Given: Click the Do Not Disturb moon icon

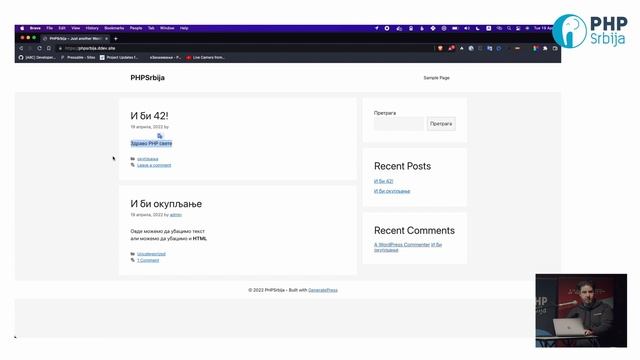Looking at the screenshot, I should pyautogui.click(x=478, y=28).
